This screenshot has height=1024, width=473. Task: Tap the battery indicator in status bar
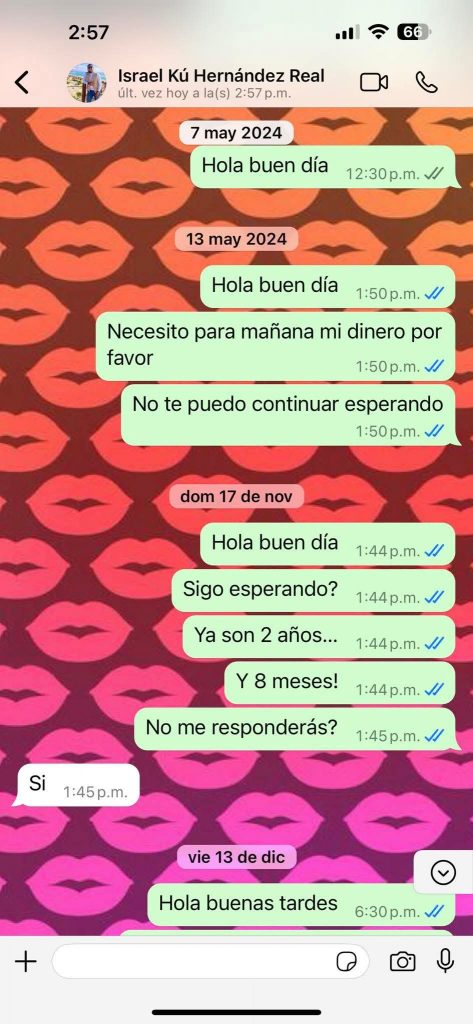tap(413, 32)
